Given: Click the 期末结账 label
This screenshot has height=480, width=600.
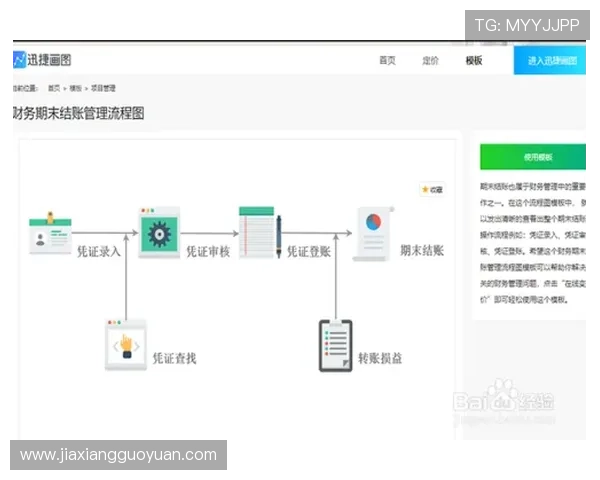Looking at the screenshot, I should (x=422, y=250).
